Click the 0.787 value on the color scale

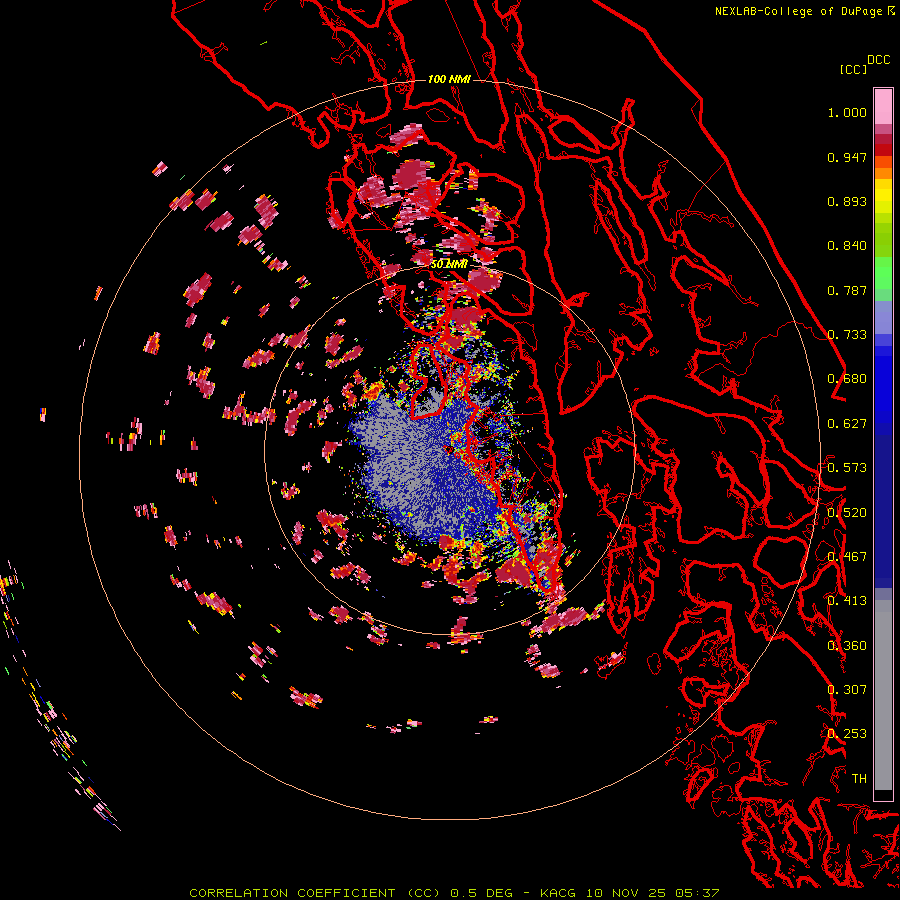coord(847,290)
